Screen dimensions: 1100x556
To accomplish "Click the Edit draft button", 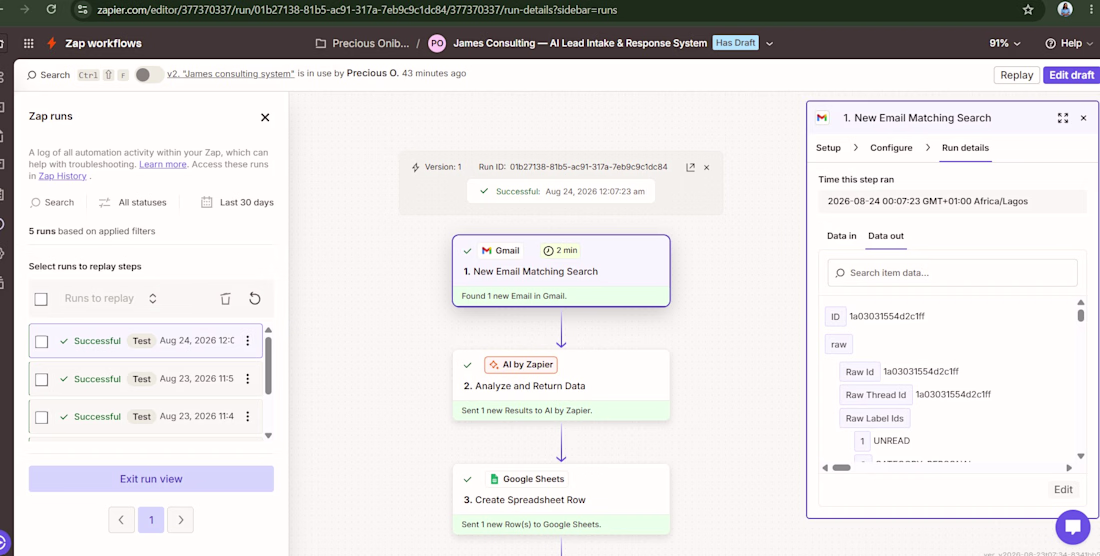I will click(x=1071, y=75).
